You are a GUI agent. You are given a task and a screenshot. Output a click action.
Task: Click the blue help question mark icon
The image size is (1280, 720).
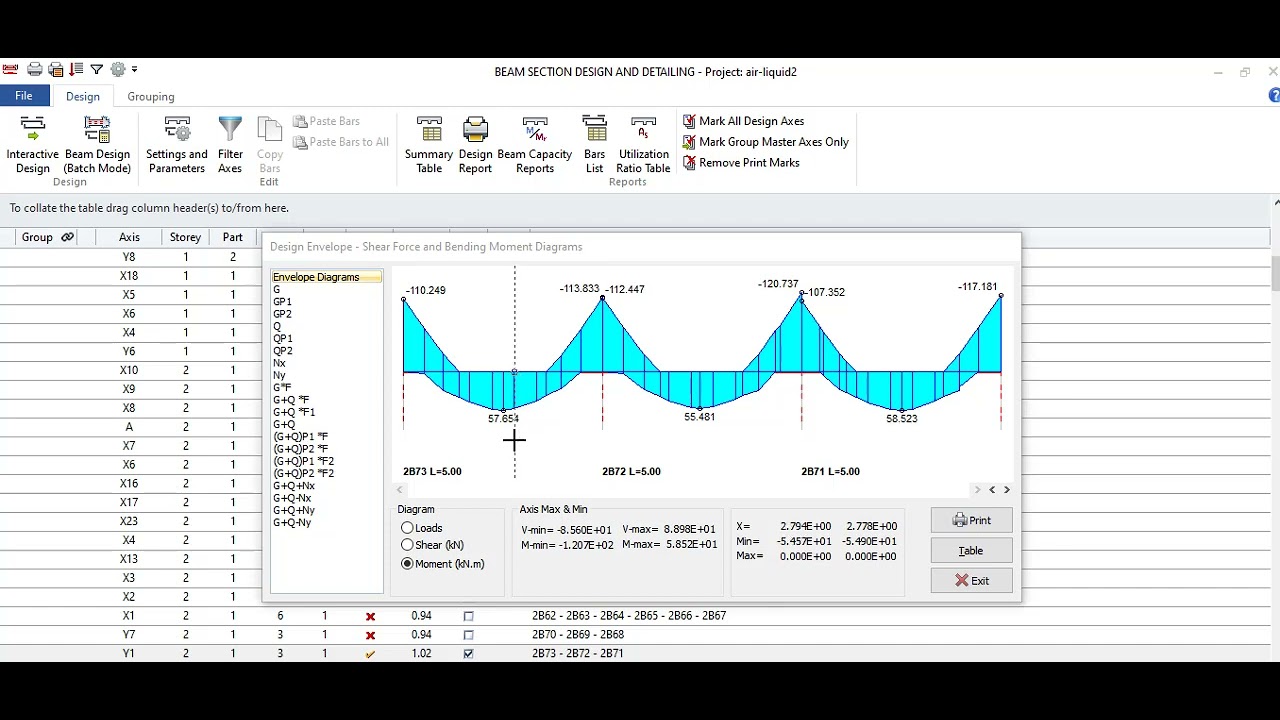tap(1274, 96)
